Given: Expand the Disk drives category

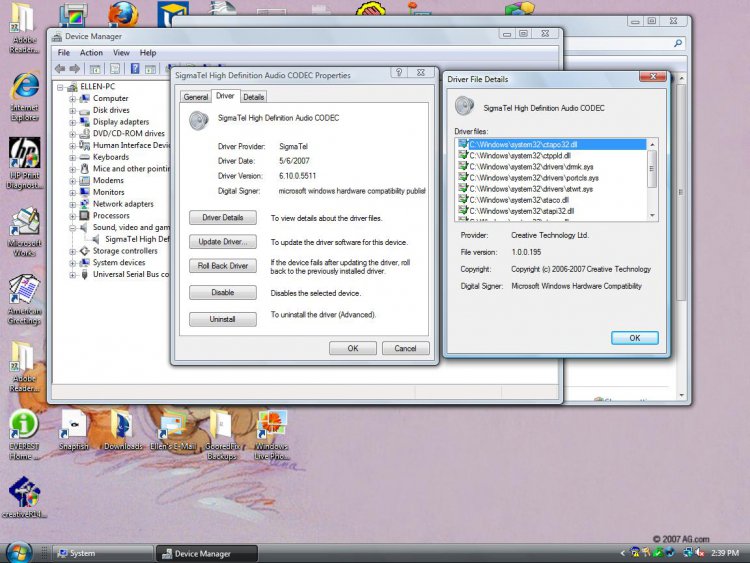Looking at the screenshot, I should (x=72, y=110).
